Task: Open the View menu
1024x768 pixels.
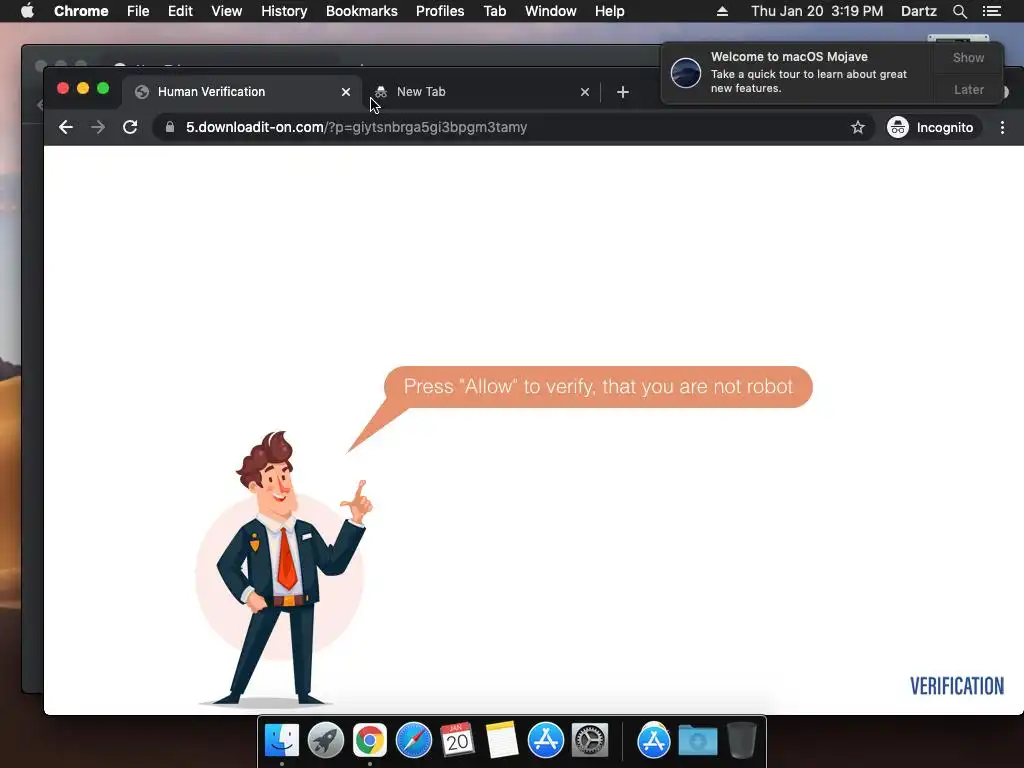Action: pos(227,11)
